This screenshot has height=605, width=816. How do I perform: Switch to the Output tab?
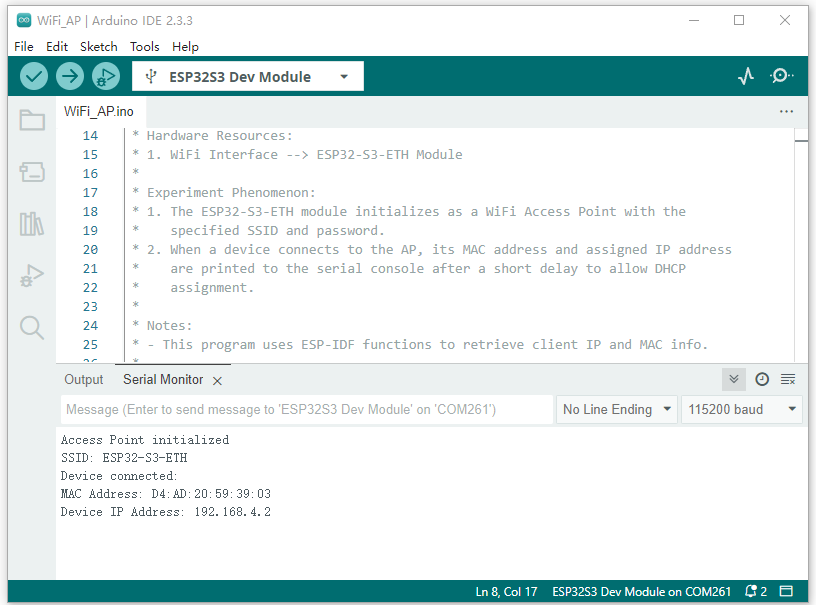pos(84,379)
